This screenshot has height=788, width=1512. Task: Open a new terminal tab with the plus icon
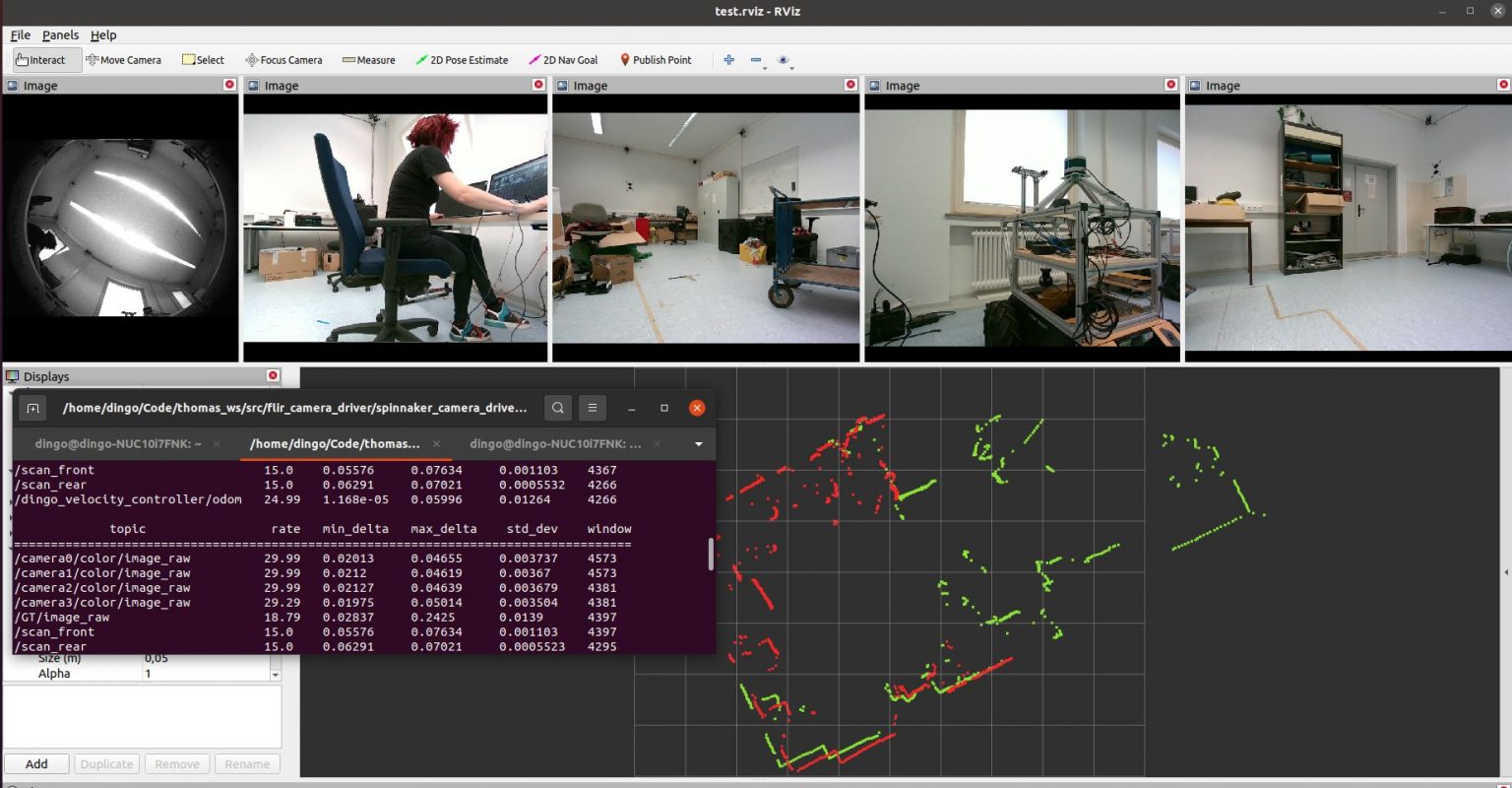(x=31, y=407)
